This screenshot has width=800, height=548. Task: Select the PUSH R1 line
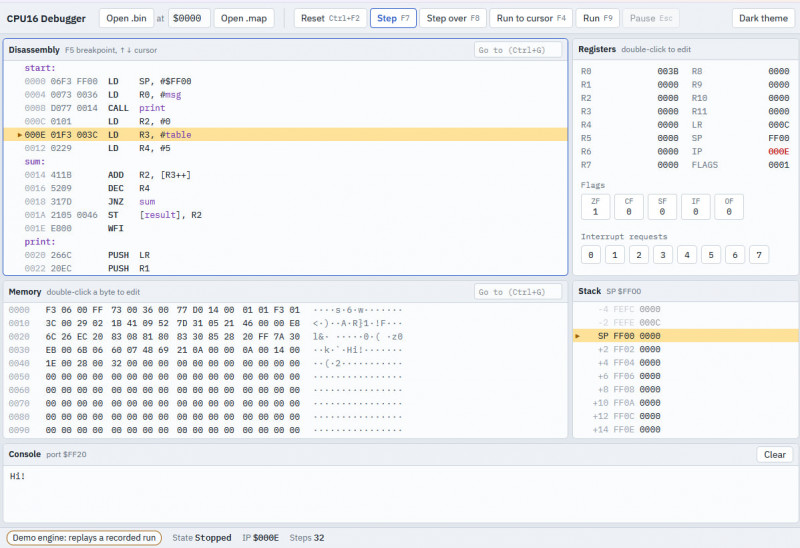[285, 268]
